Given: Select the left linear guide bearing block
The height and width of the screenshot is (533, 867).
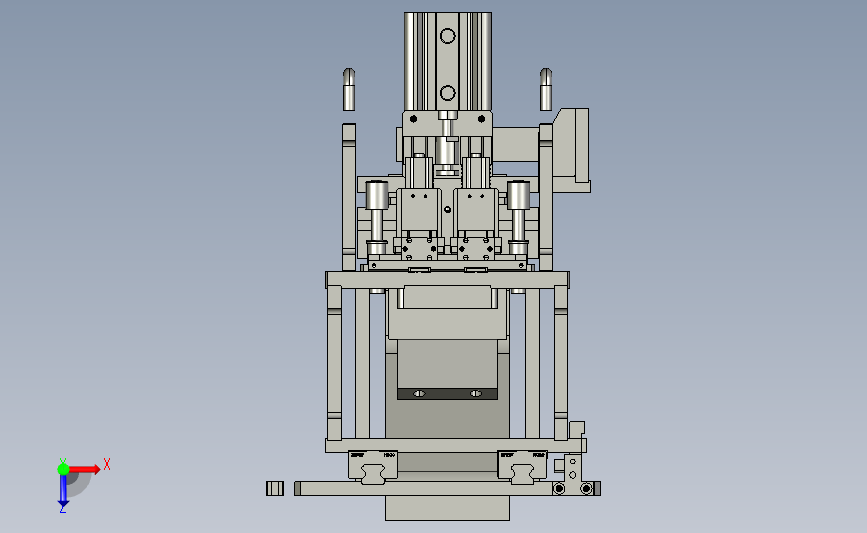Looking at the screenshot, I should pyautogui.click(x=372, y=466).
